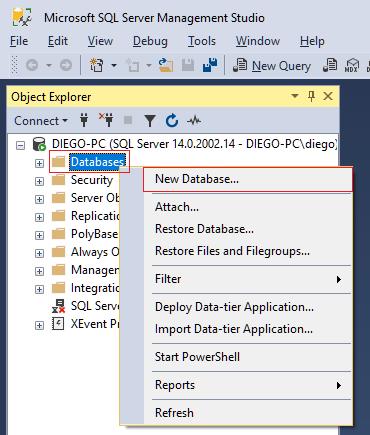Expand the Management folder
Image resolution: width=370 pixels, height=435 pixels.
[39, 271]
